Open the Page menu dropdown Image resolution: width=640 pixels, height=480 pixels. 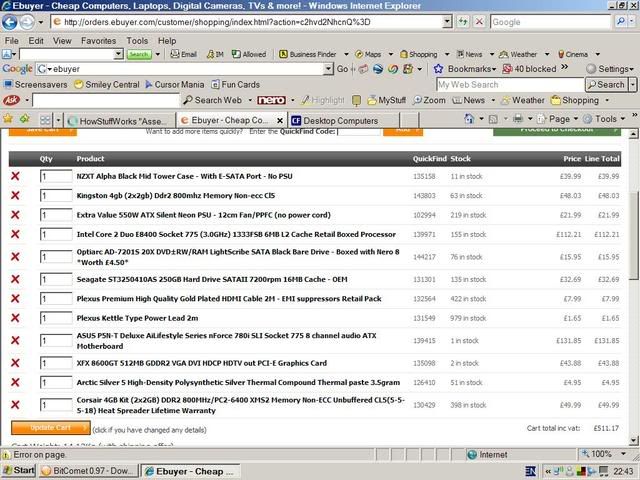point(557,119)
